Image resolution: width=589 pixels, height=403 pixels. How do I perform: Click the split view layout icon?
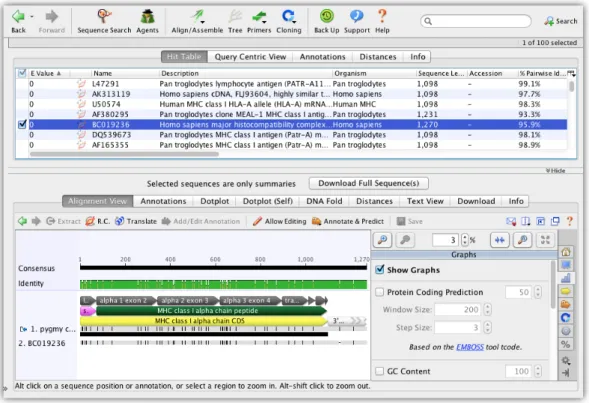[526, 221]
